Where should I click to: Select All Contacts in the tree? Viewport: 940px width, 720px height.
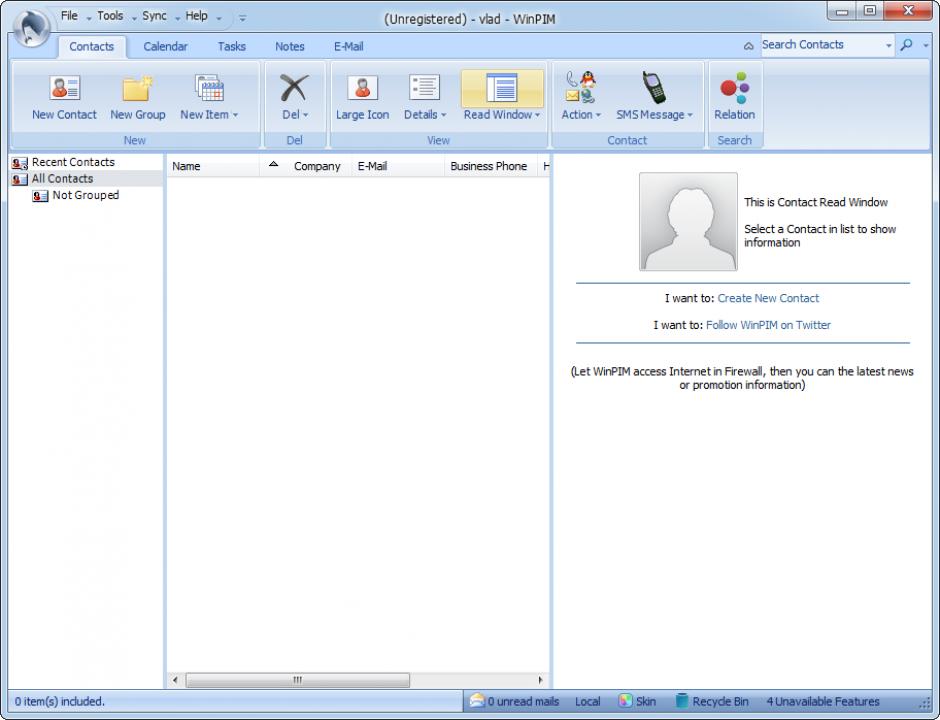(62, 179)
